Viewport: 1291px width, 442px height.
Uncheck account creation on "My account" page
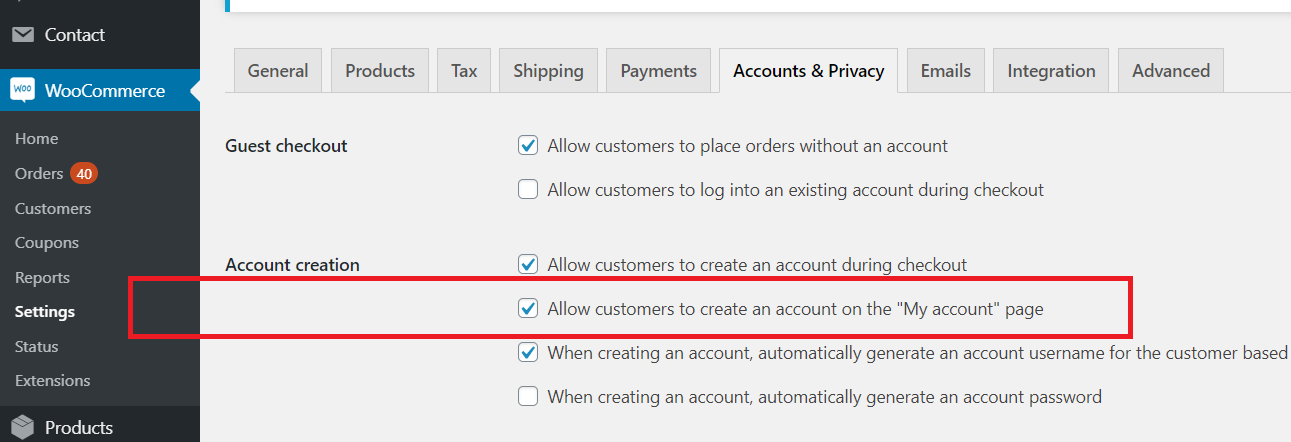click(528, 309)
